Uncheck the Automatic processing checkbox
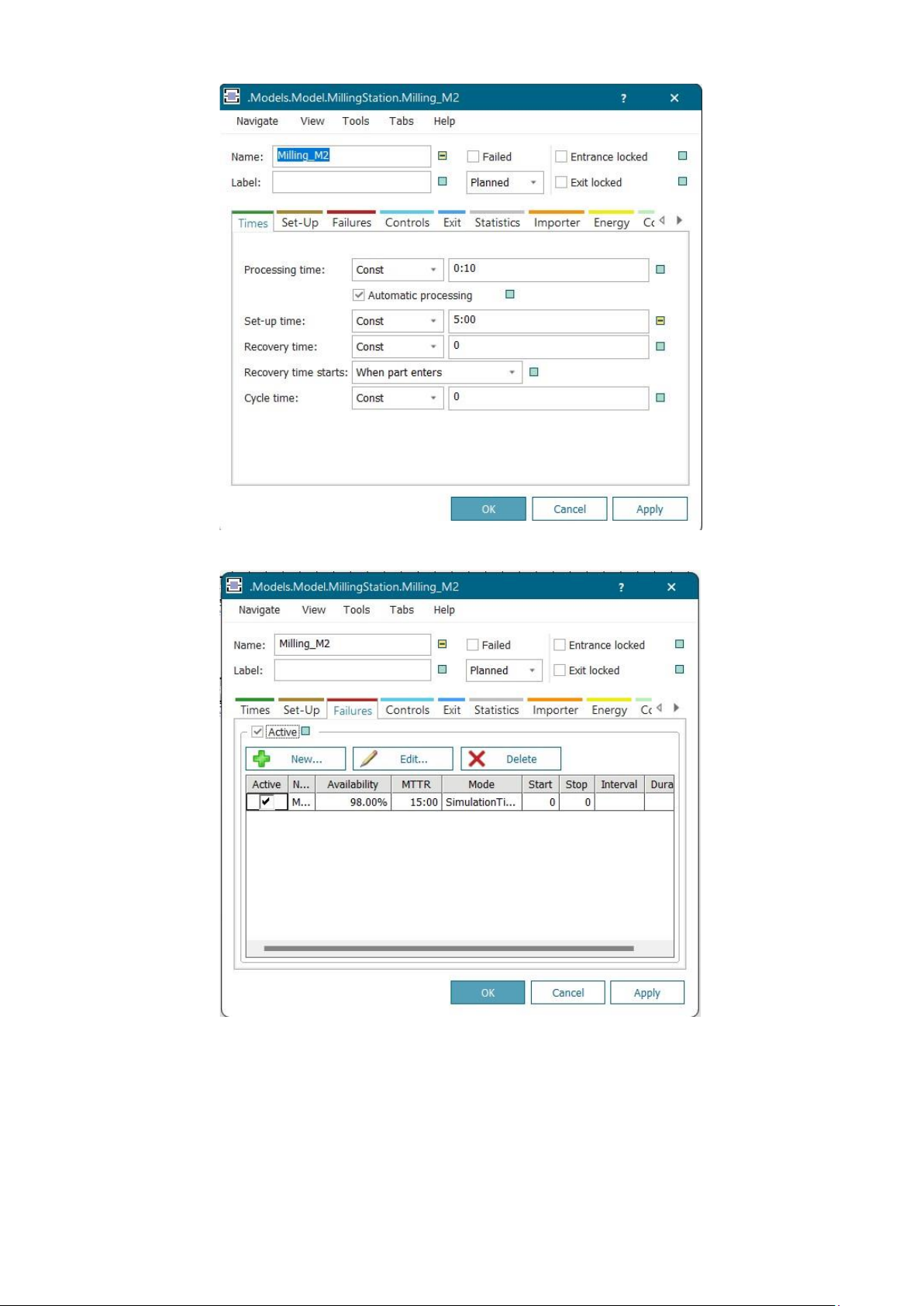The image size is (924, 1306). [x=359, y=295]
